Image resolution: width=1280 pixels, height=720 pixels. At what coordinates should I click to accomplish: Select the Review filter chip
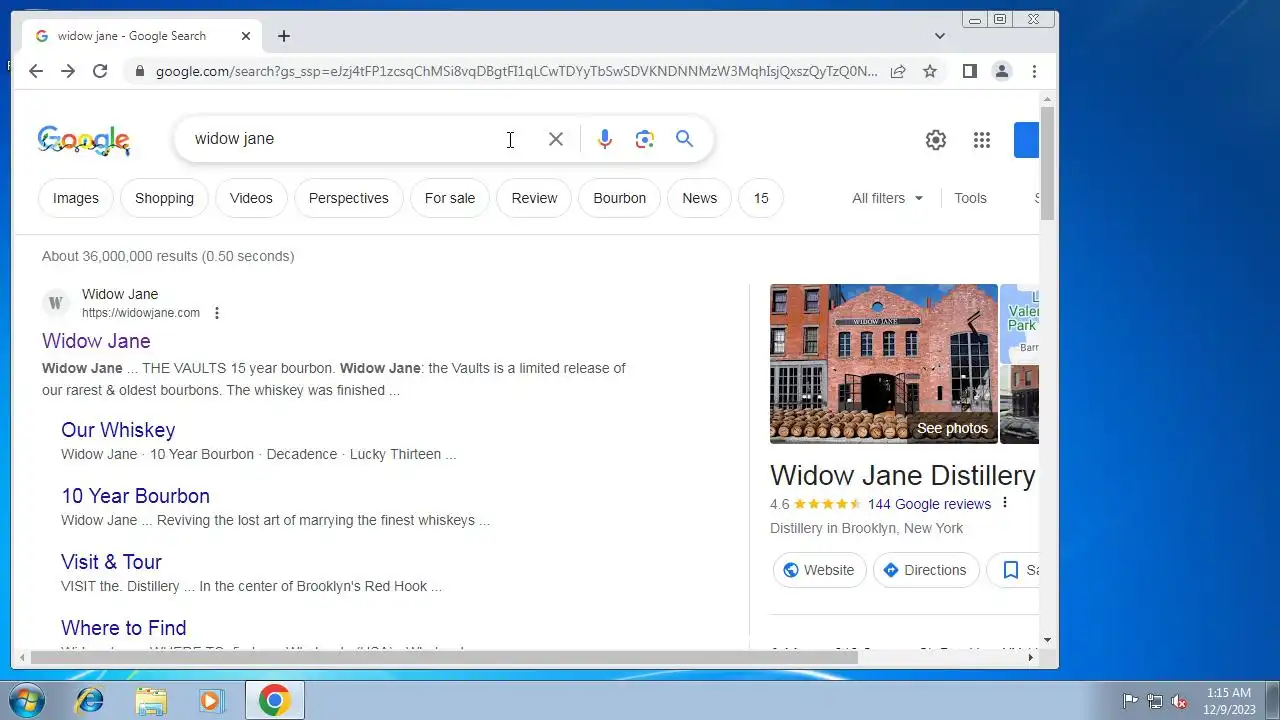click(x=534, y=198)
